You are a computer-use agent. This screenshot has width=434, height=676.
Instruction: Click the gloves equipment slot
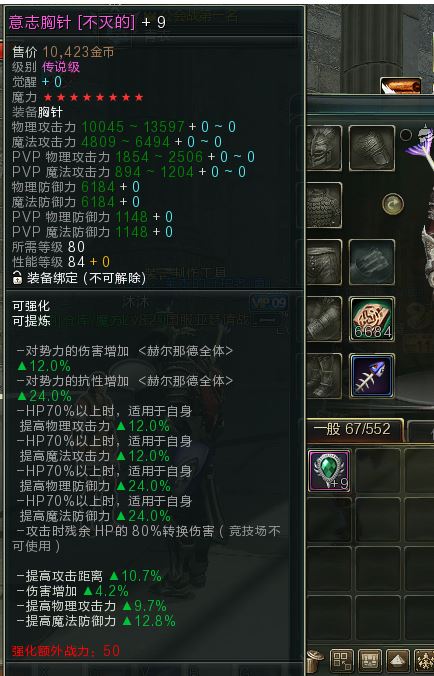pyautogui.click(x=372, y=262)
